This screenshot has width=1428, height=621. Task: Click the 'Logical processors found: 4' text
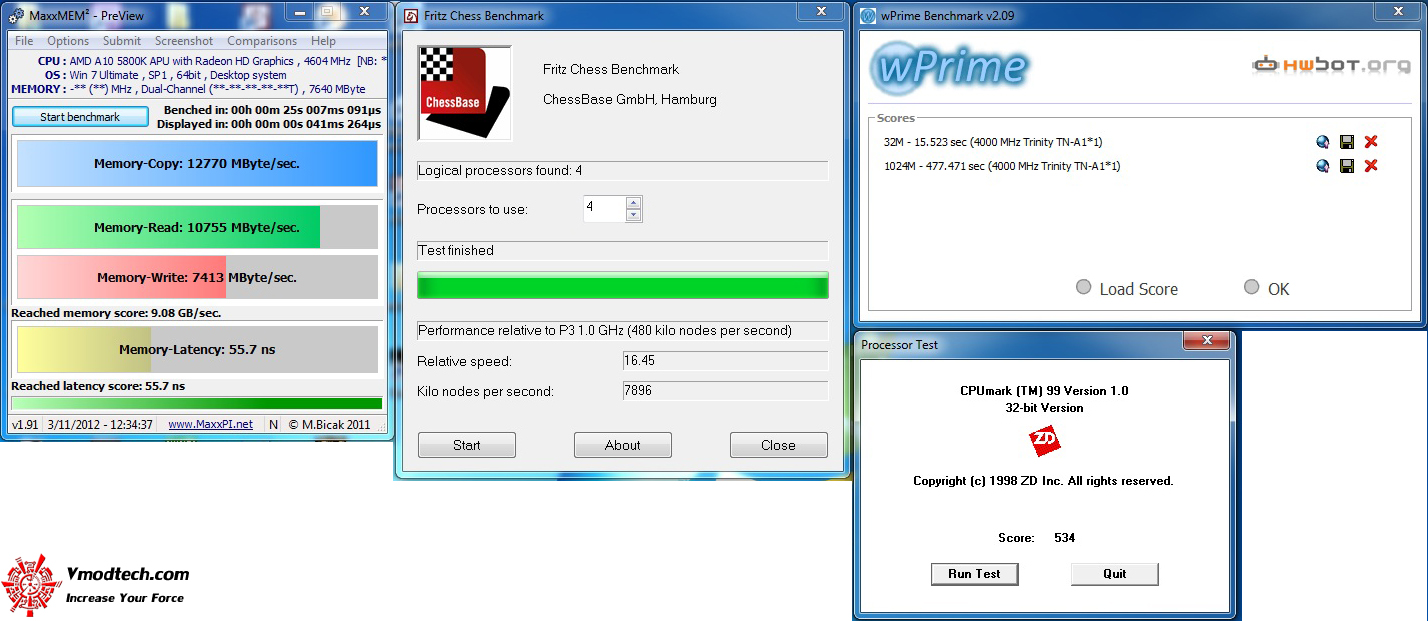[500, 171]
